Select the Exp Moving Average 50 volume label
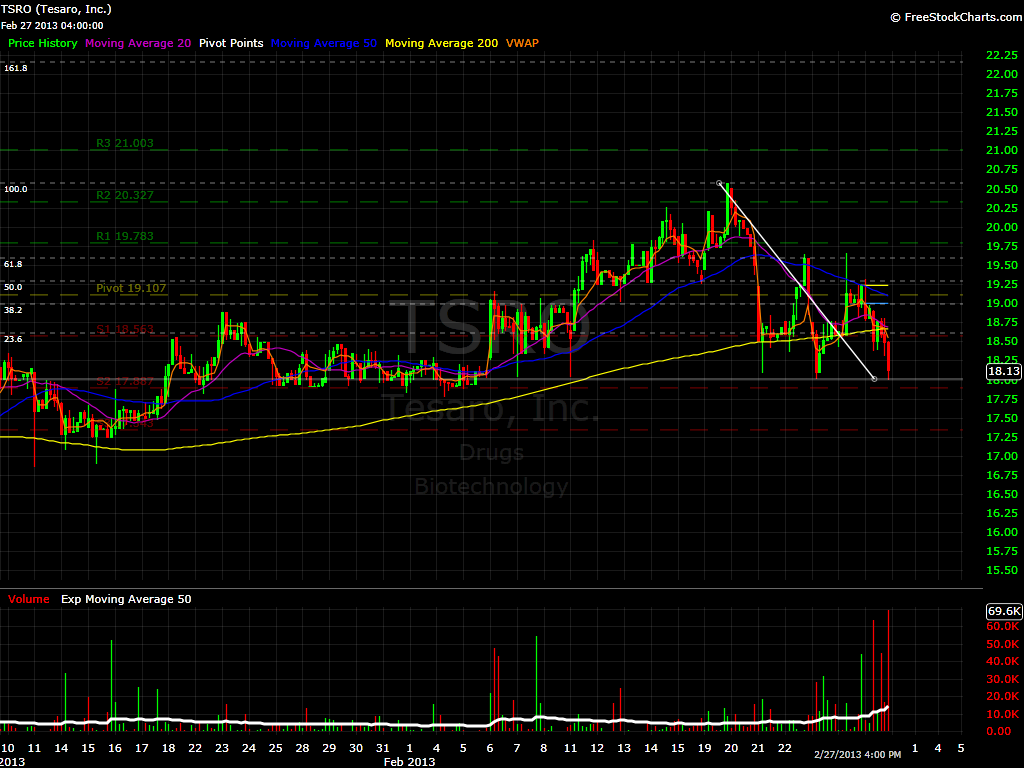This screenshot has width=1024, height=768. point(126,599)
